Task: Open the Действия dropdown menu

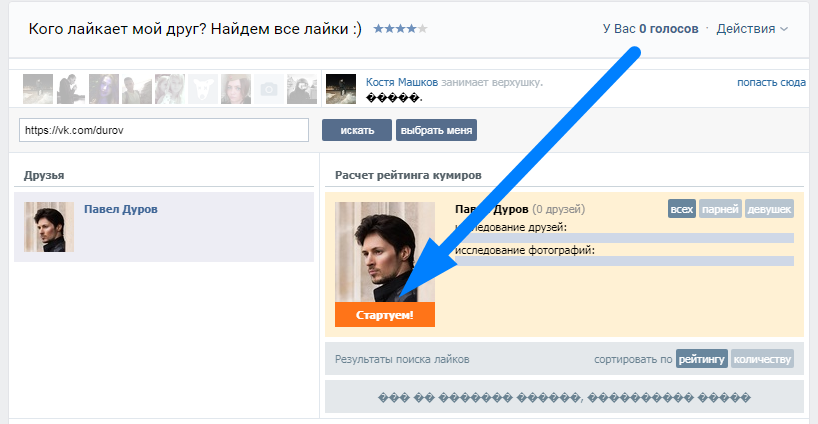Action: coord(752,29)
